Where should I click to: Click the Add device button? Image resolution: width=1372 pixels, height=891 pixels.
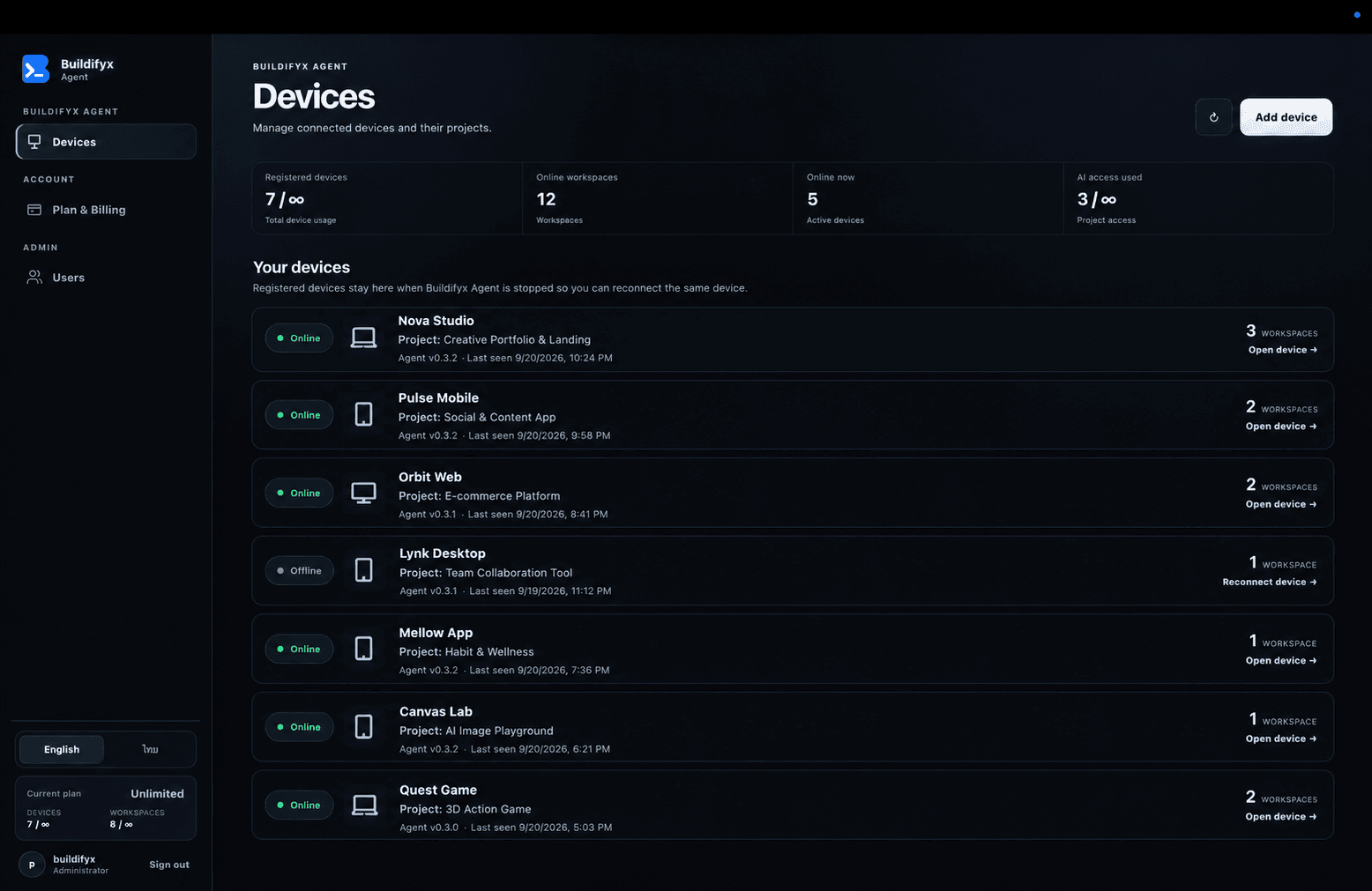coord(1286,117)
